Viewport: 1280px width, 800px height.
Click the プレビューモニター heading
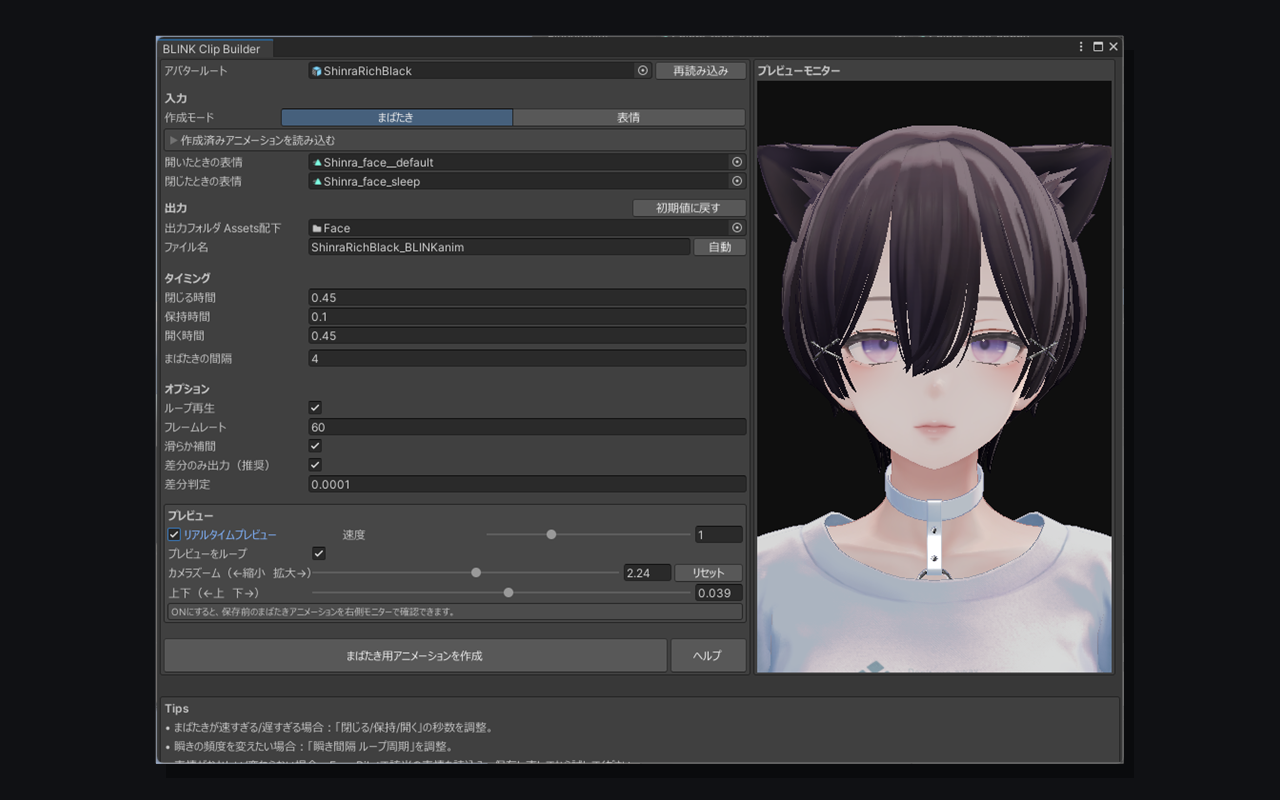(x=798, y=71)
